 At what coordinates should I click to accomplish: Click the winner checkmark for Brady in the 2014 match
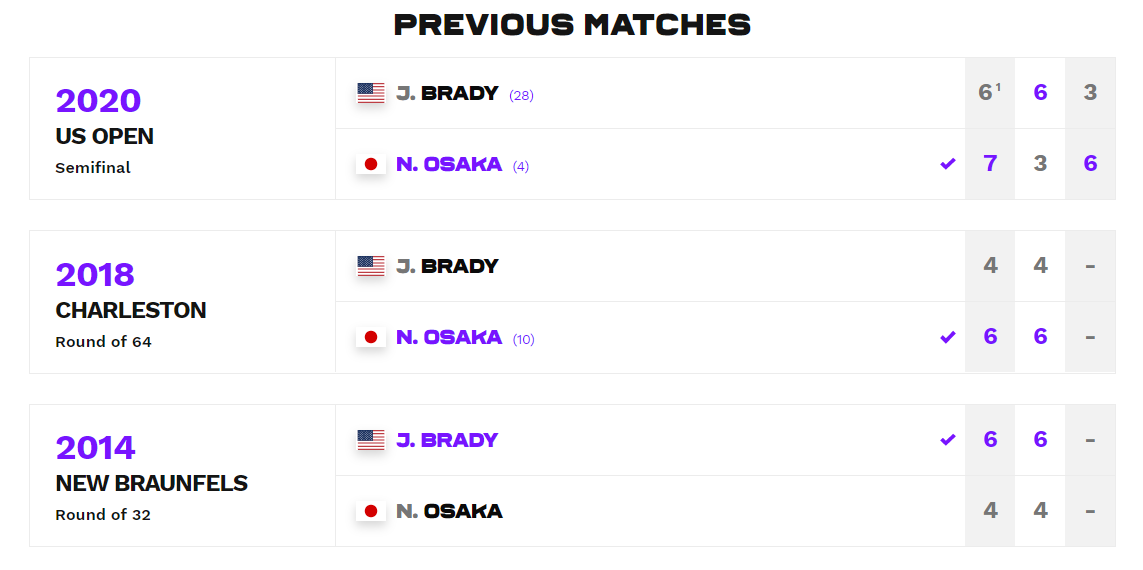click(x=948, y=440)
